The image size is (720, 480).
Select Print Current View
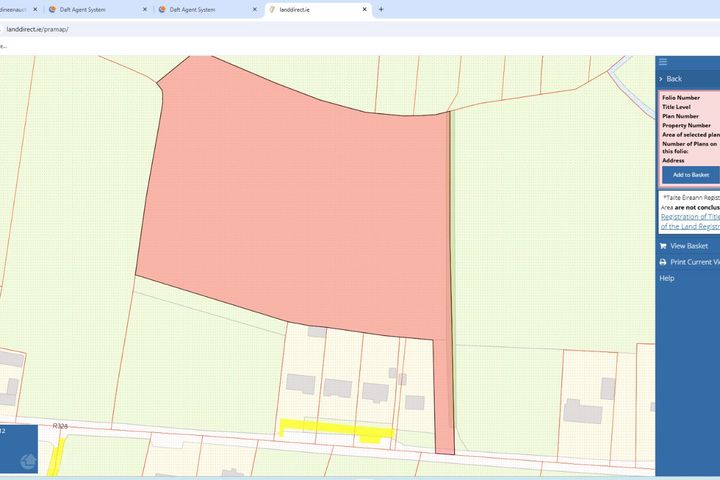(x=695, y=262)
